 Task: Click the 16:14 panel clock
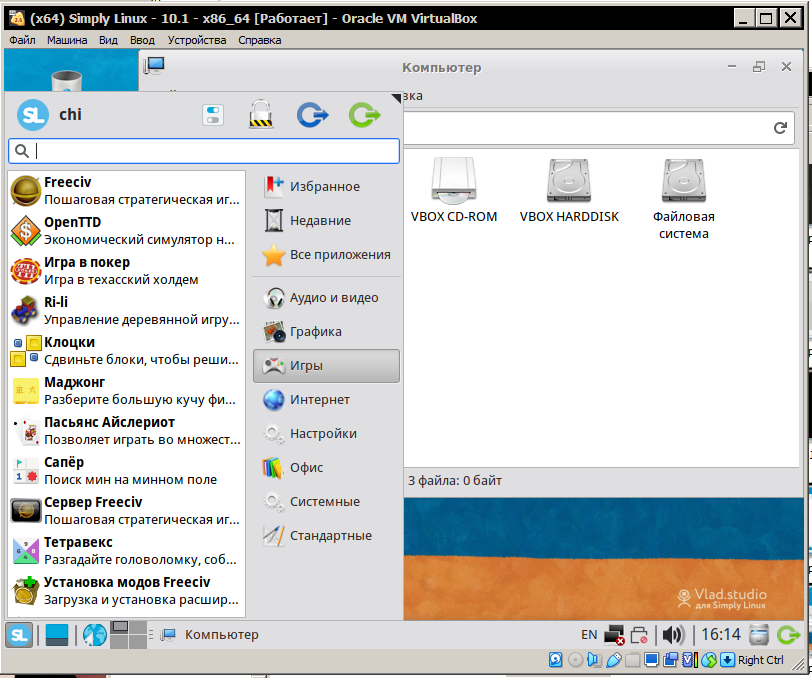click(x=721, y=635)
